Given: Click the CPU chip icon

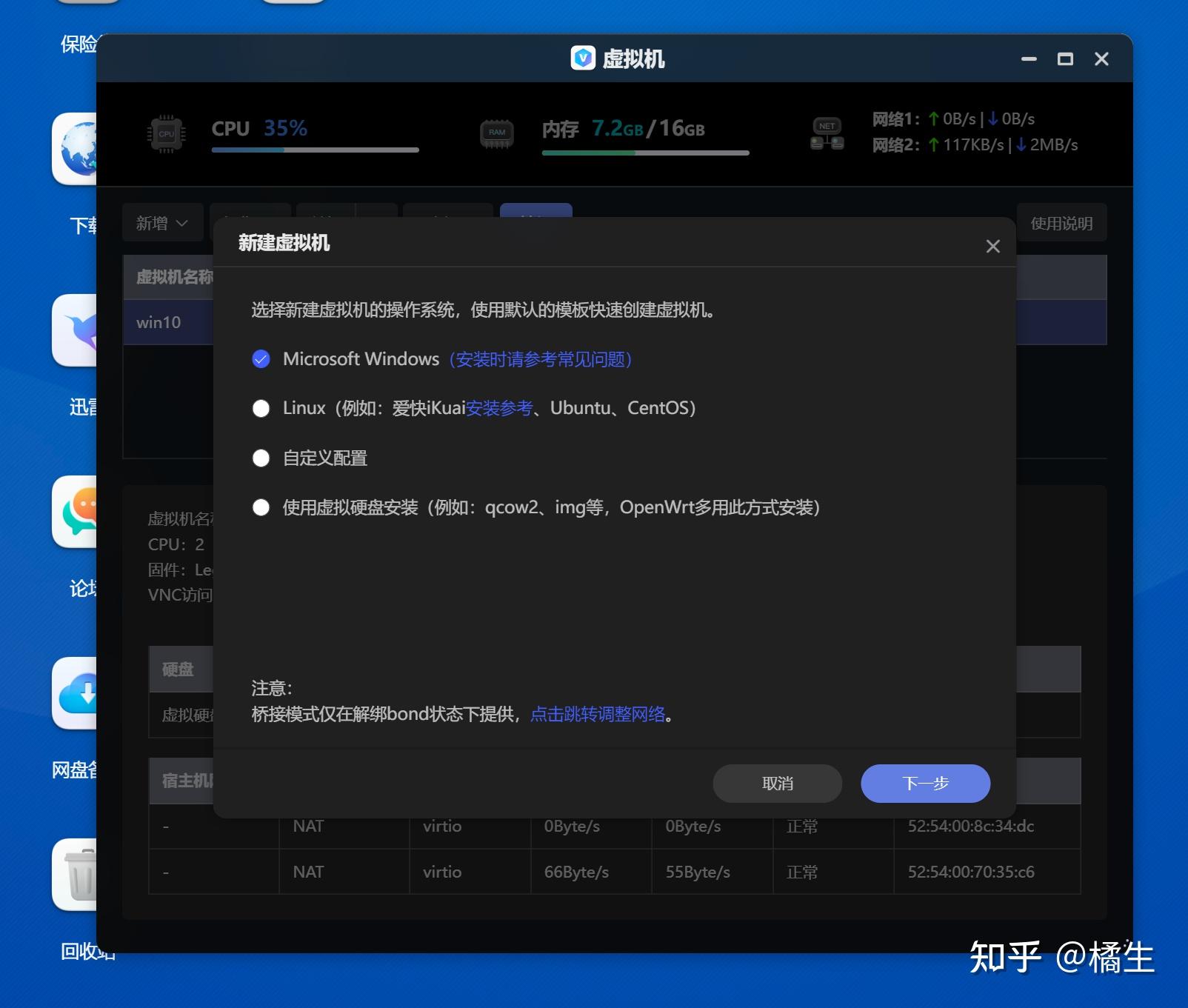Looking at the screenshot, I should [167, 134].
